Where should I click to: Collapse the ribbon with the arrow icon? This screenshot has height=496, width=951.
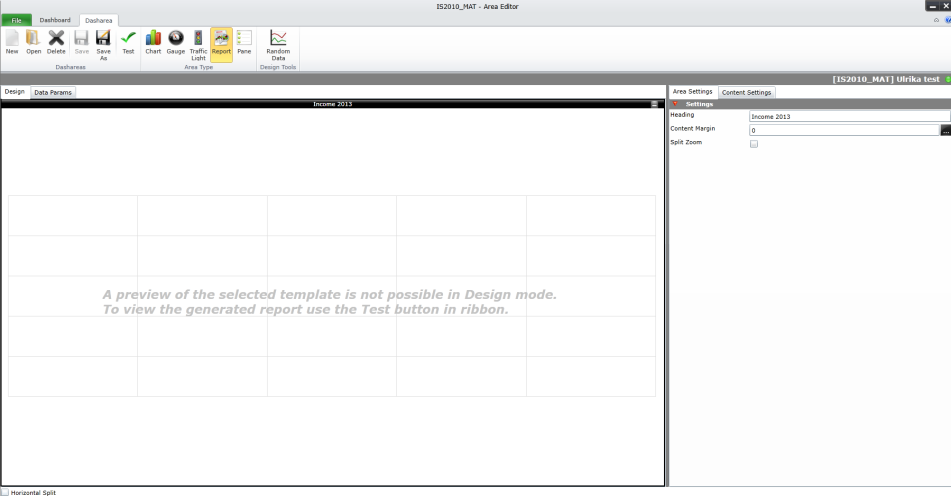point(936,20)
